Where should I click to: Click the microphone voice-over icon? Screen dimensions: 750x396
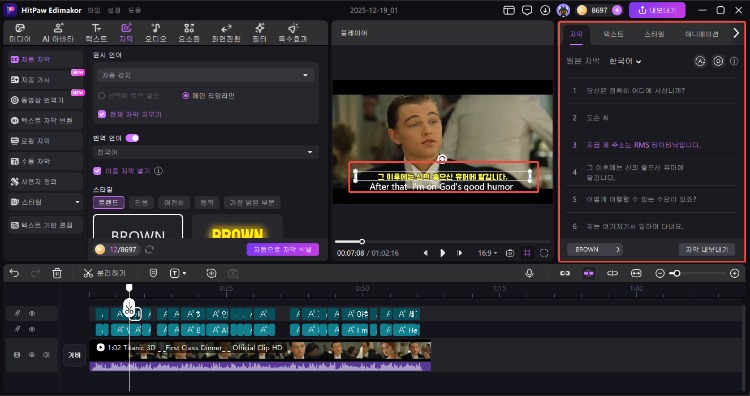[529, 273]
